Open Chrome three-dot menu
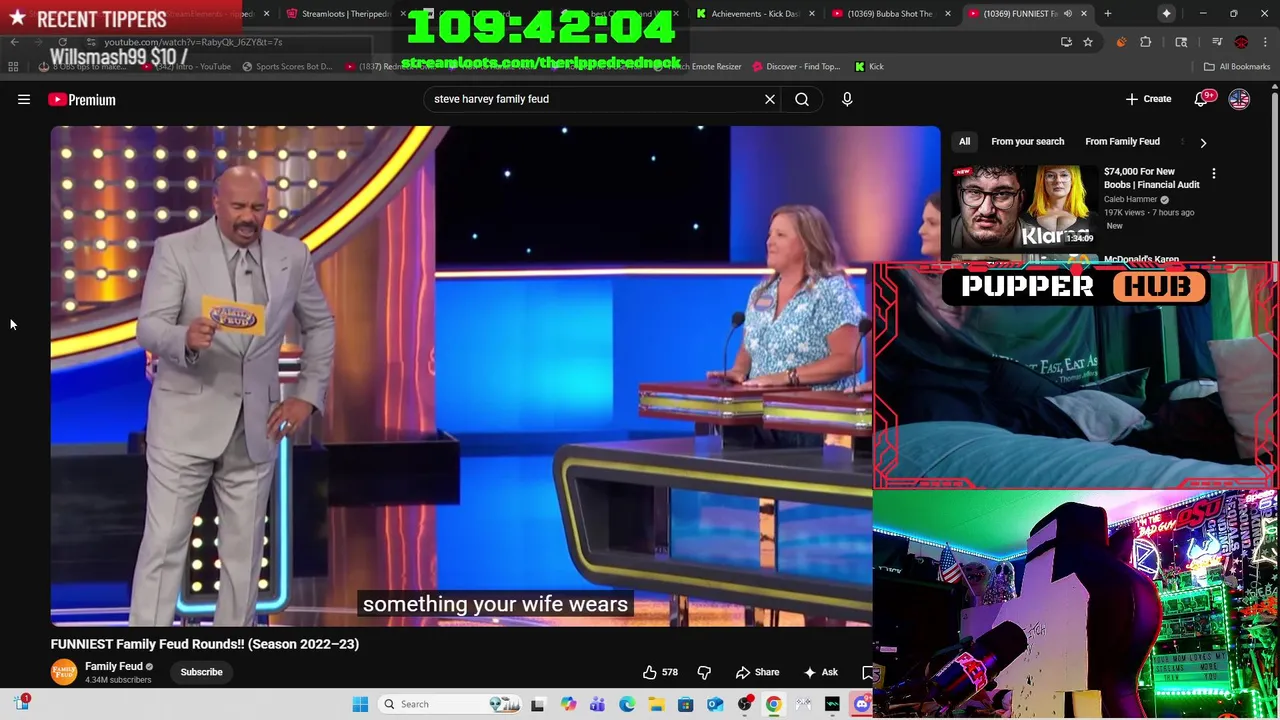 pos(1265,42)
